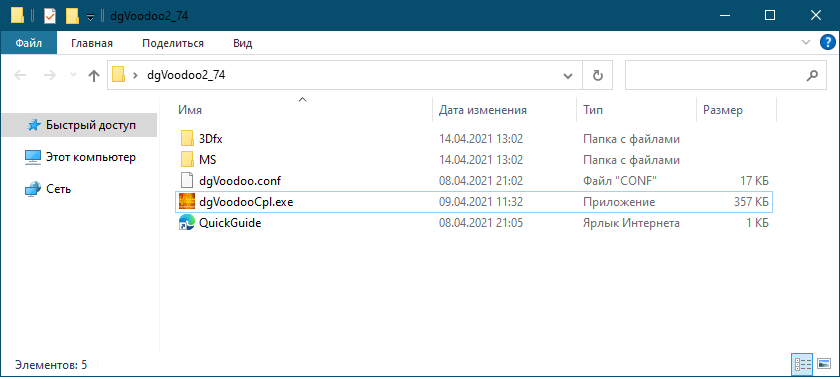Image resolution: width=840 pixels, height=377 pixels.
Task: Click the Приложение type cell
Action: tap(619, 202)
